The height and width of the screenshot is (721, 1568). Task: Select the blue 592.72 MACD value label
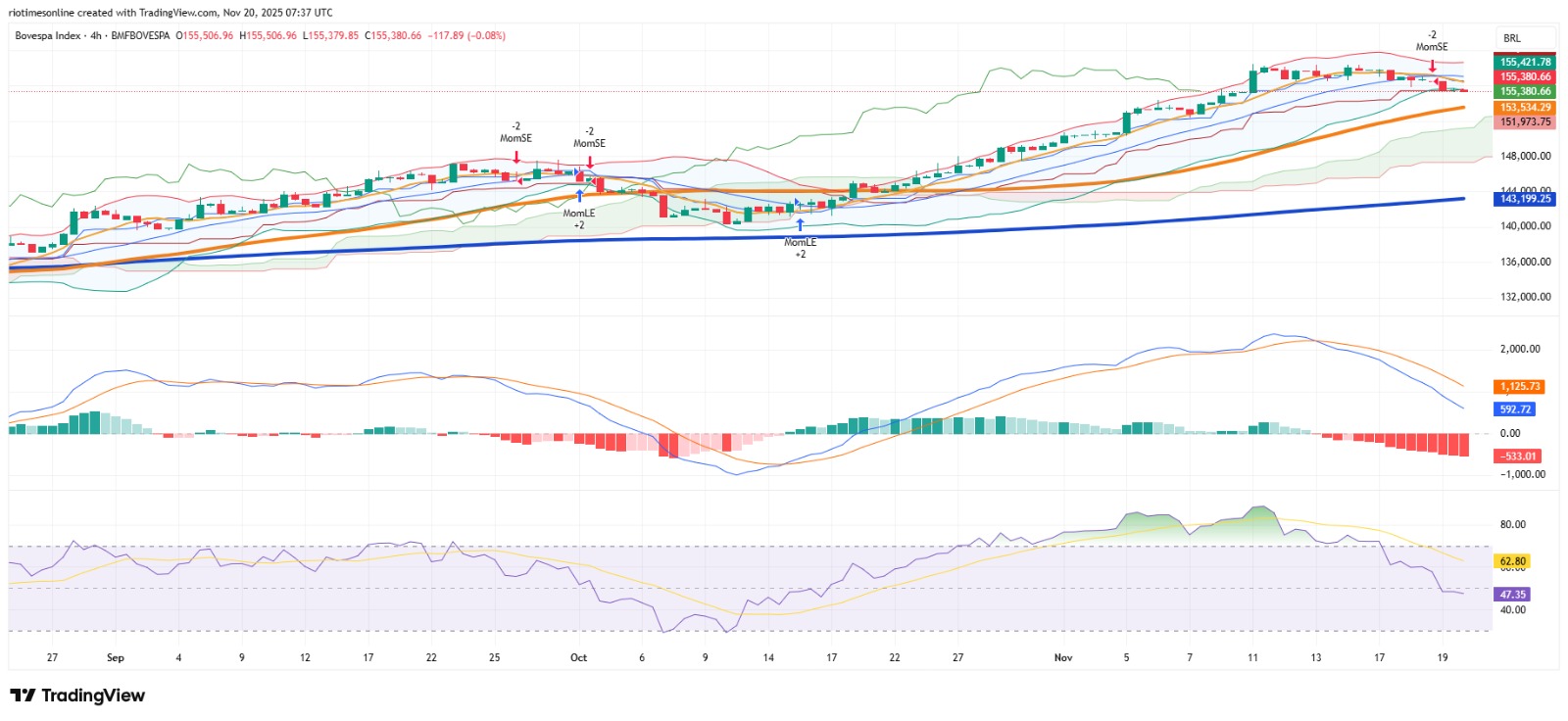pos(1515,409)
